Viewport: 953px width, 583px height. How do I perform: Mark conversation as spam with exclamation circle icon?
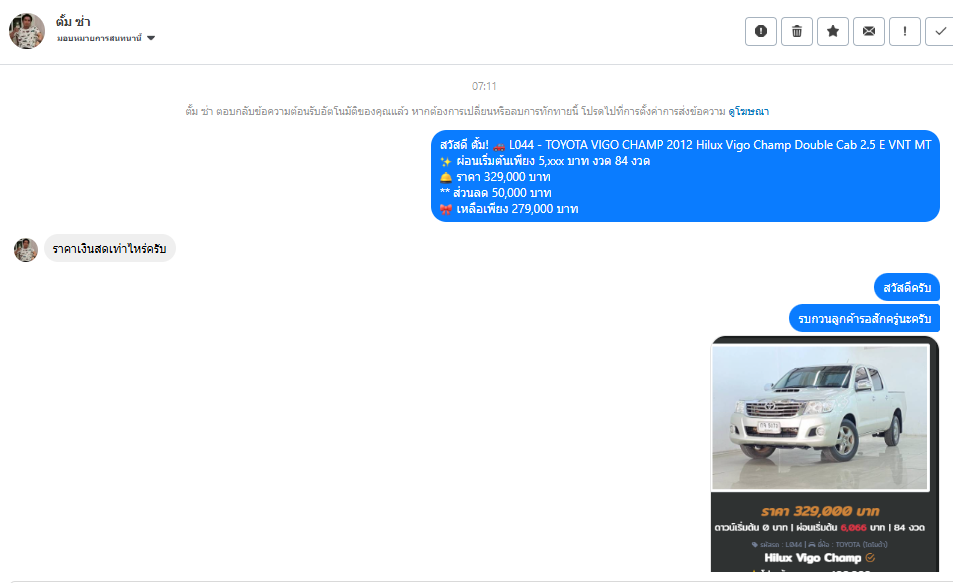[761, 31]
